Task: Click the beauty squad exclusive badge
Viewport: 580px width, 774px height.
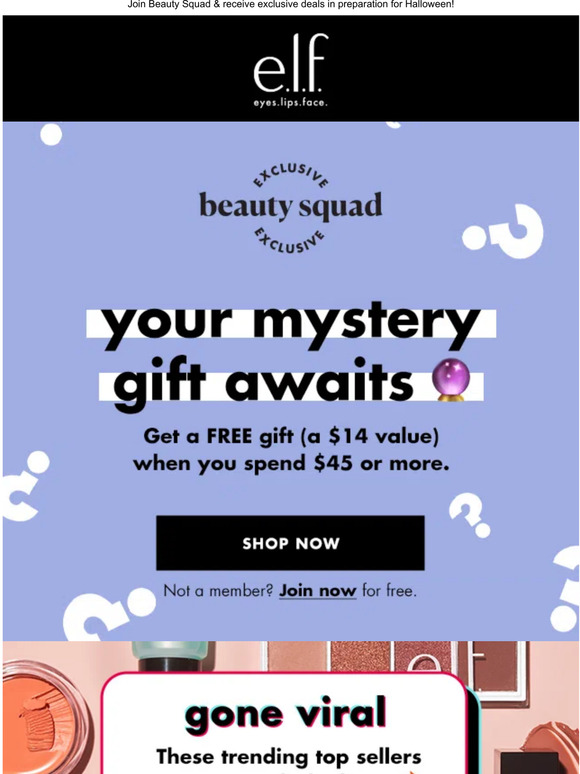Action: coord(290,206)
